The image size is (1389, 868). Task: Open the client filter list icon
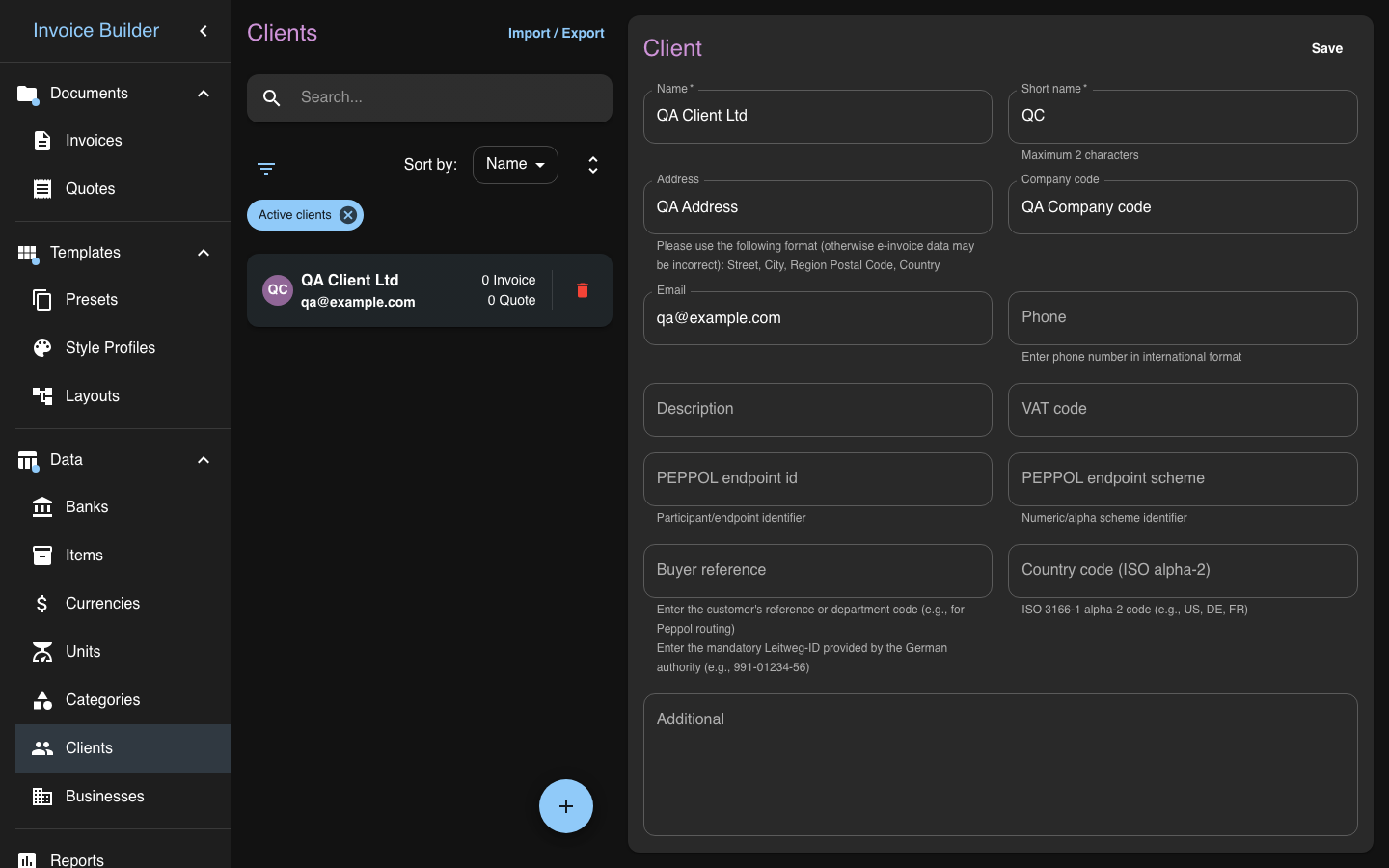(x=266, y=168)
